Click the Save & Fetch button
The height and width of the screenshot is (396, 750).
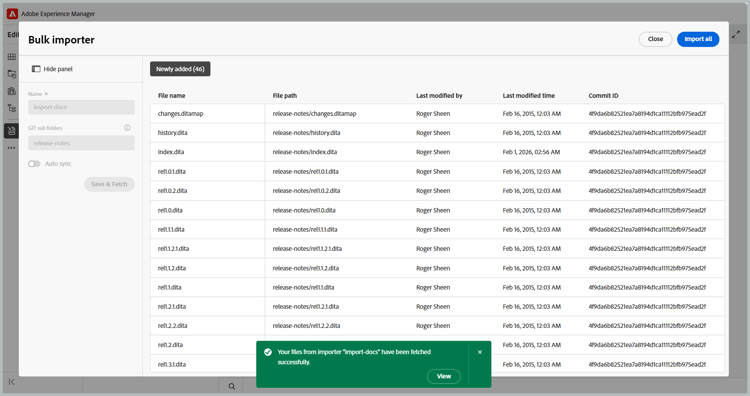click(110, 184)
